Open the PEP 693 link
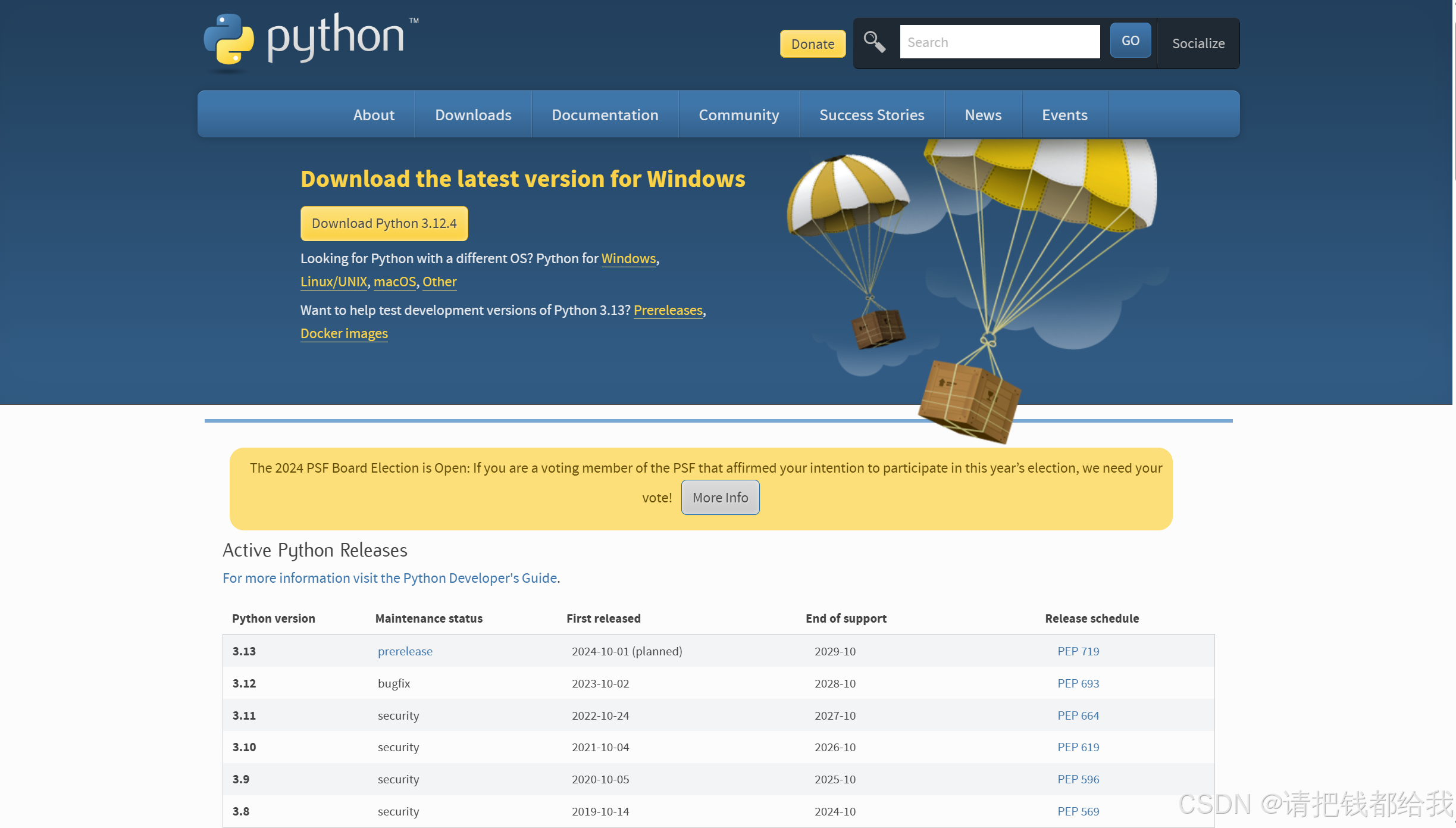This screenshot has width=1456, height=828. tap(1078, 683)
